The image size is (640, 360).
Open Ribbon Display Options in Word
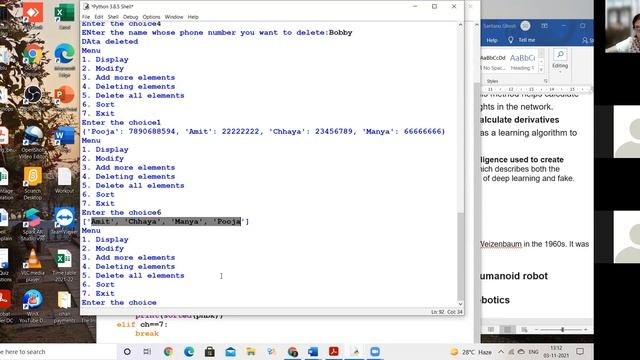(x=544, y=26)
